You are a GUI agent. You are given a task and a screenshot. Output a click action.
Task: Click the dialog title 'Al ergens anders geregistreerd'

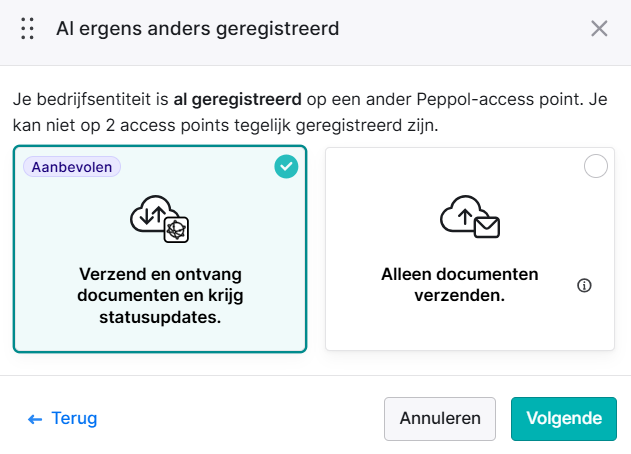(x=198, y=29)
